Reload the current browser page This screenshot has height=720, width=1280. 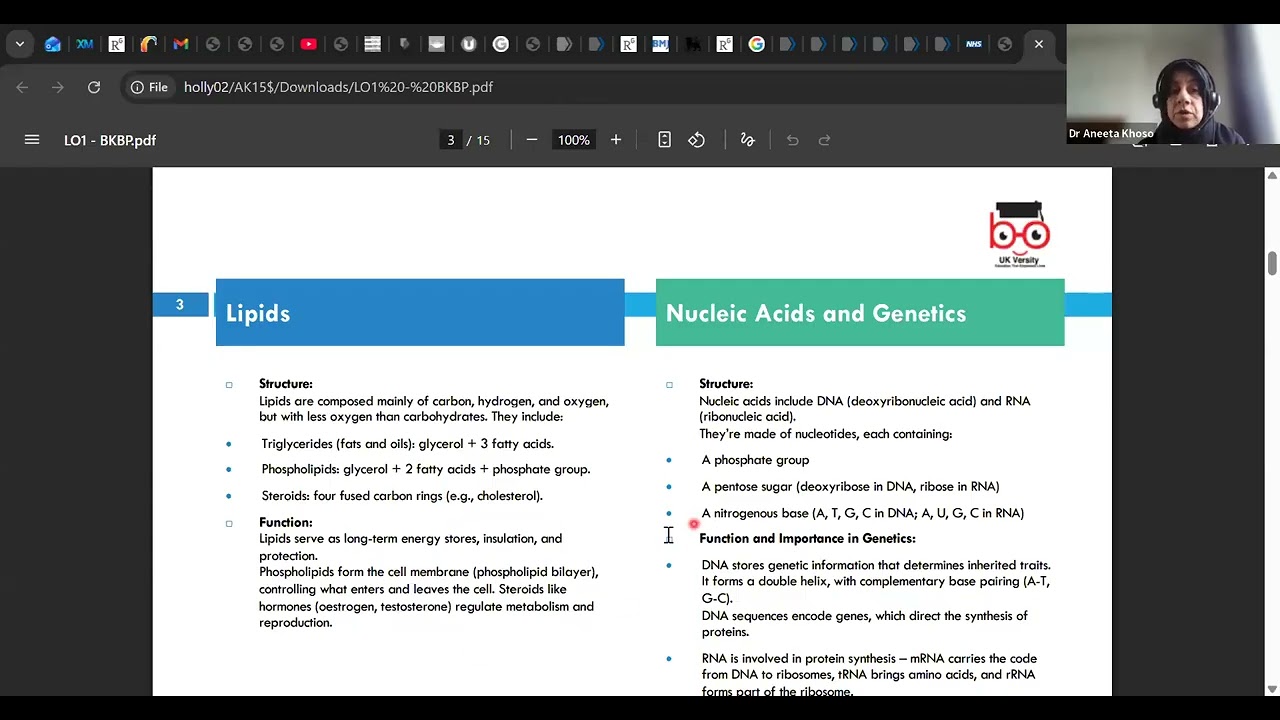click(x=94, y=87)
